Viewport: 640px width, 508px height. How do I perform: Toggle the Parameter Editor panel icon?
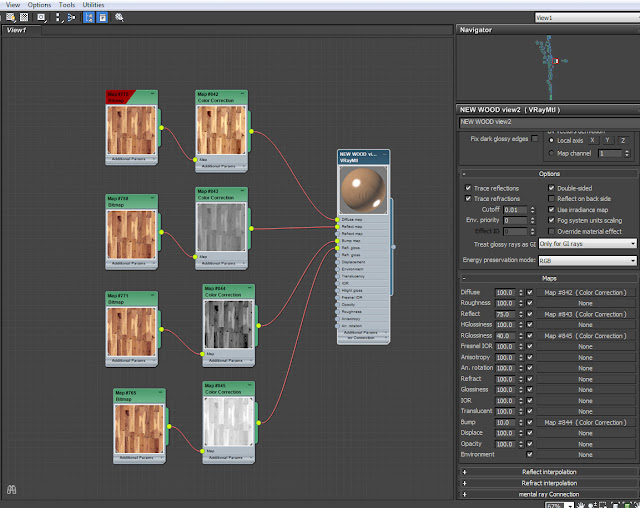[102, 18]
